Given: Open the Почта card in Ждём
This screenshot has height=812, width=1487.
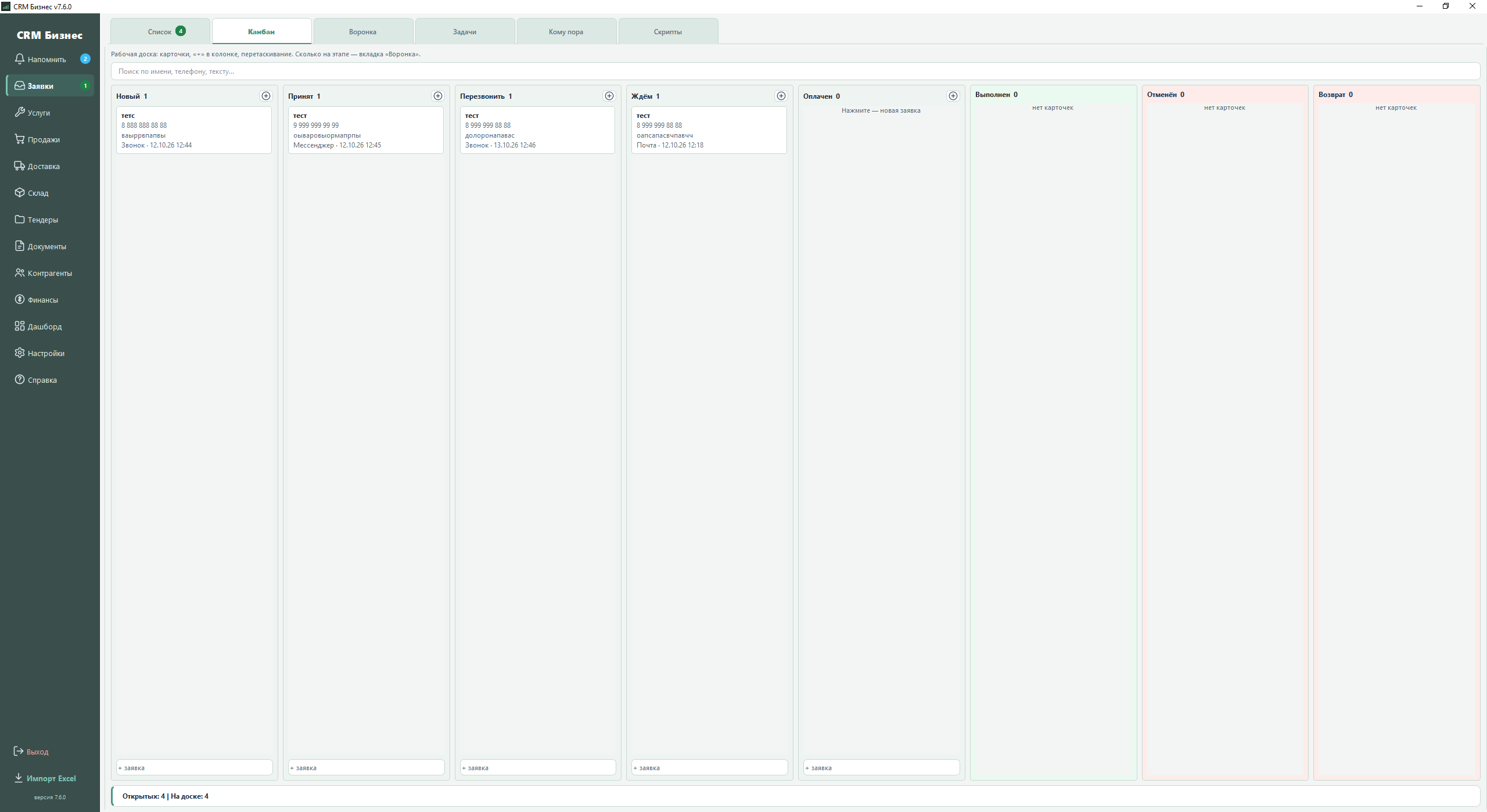Looking at the screenshot, I should click(x=709, y=130).
